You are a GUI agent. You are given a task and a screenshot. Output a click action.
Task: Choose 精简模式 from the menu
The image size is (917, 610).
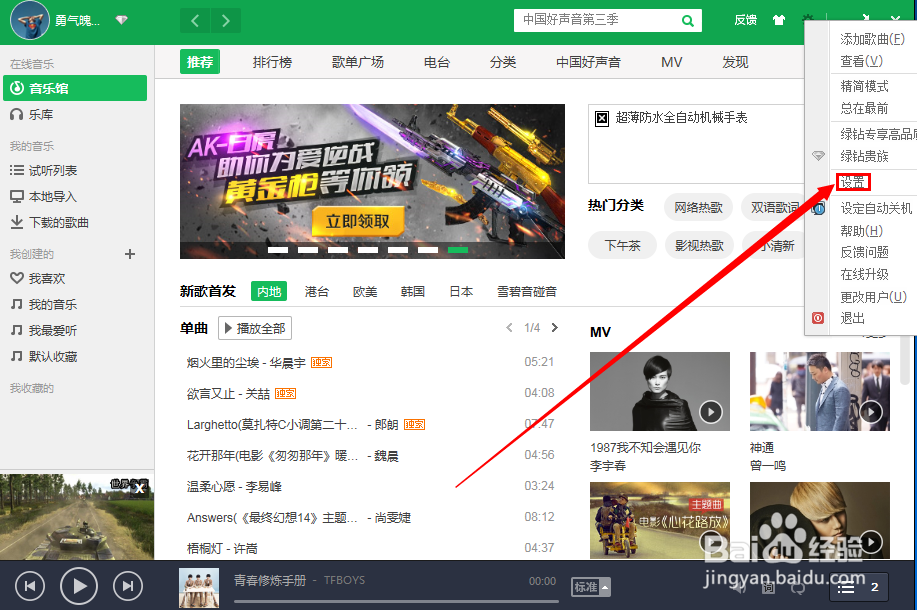click(864, 87)
